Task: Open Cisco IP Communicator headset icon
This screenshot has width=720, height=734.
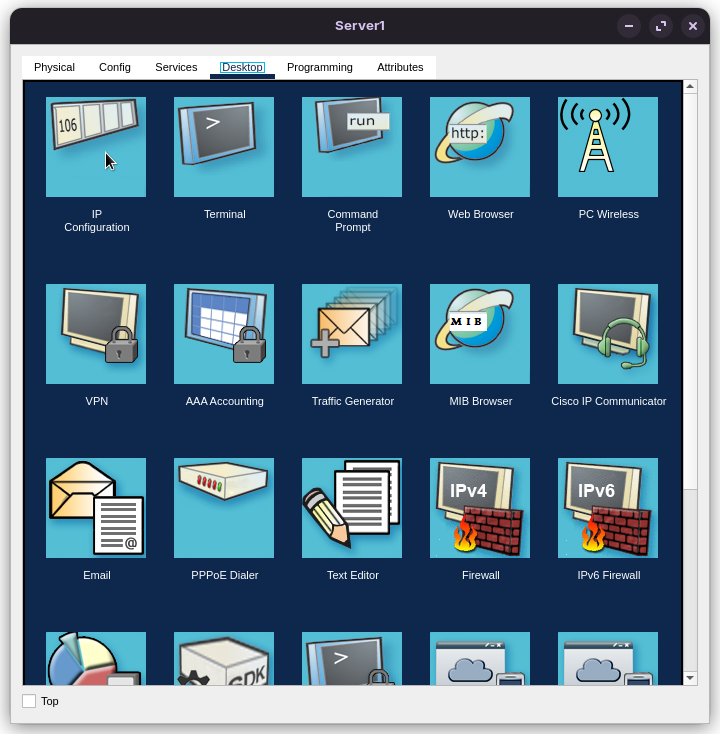Action: [x=608, y=334]
